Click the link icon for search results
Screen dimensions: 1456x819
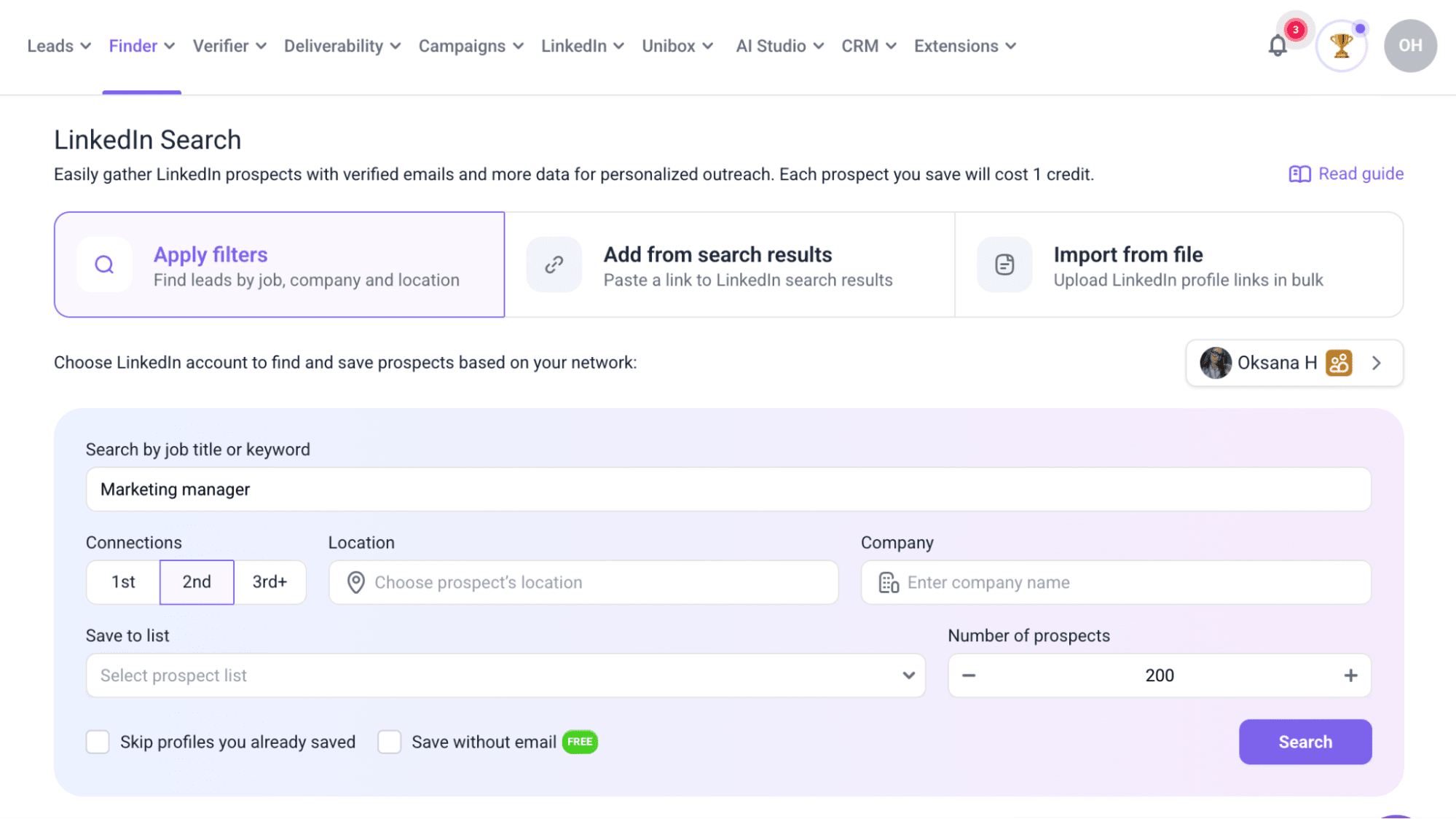pos(554,264)
